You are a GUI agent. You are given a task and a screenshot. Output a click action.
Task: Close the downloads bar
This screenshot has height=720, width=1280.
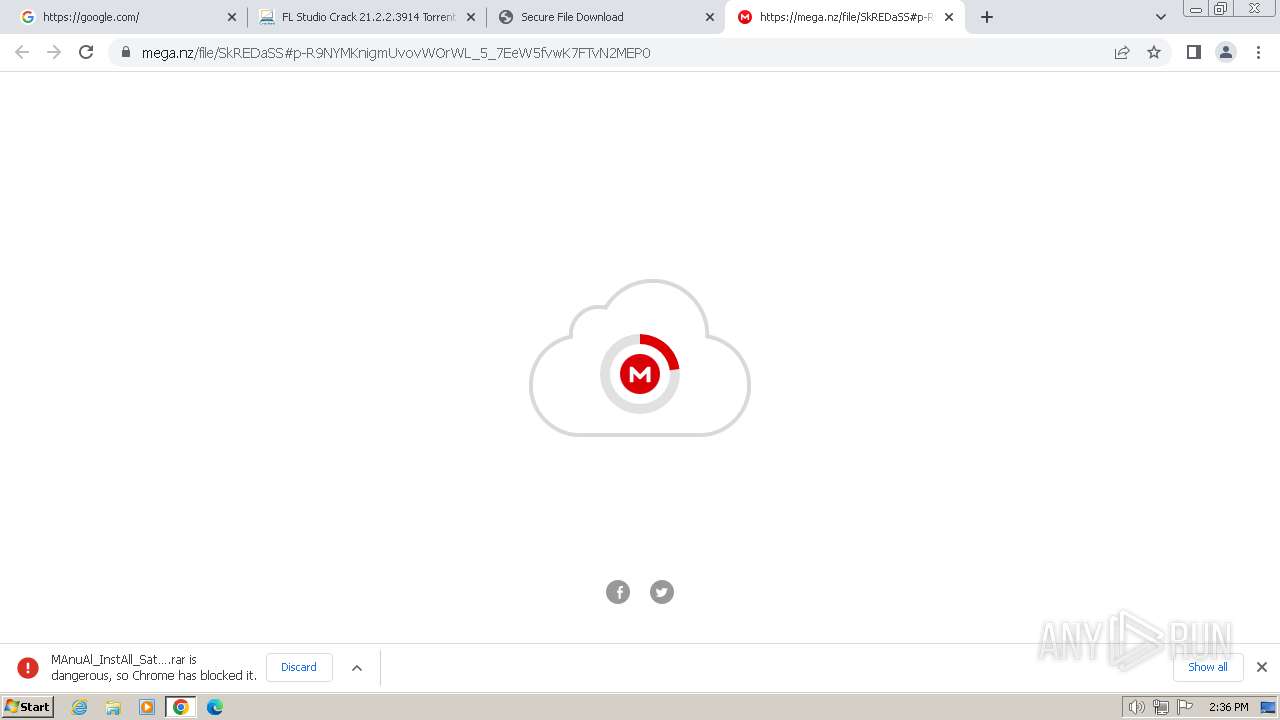(1262, 667)
